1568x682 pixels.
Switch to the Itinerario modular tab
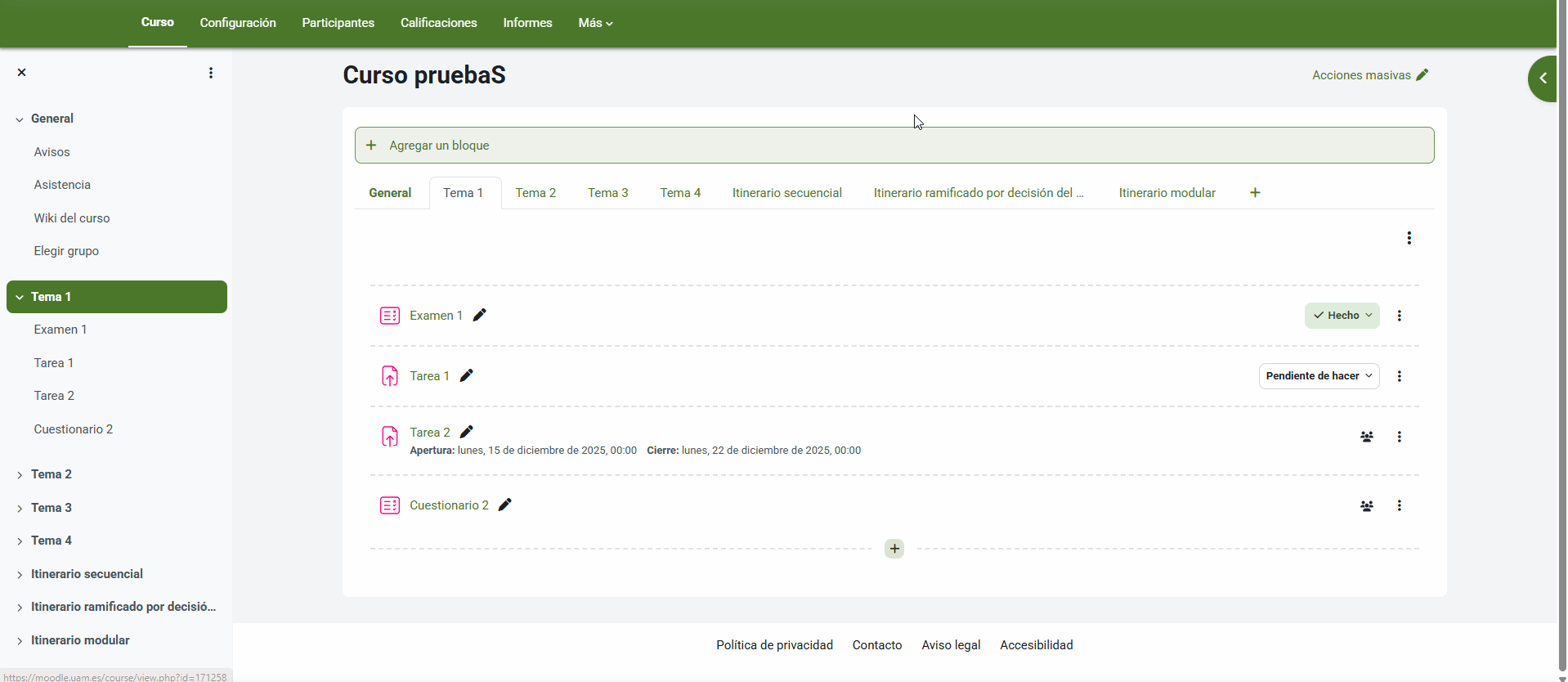click(1167, 193)
